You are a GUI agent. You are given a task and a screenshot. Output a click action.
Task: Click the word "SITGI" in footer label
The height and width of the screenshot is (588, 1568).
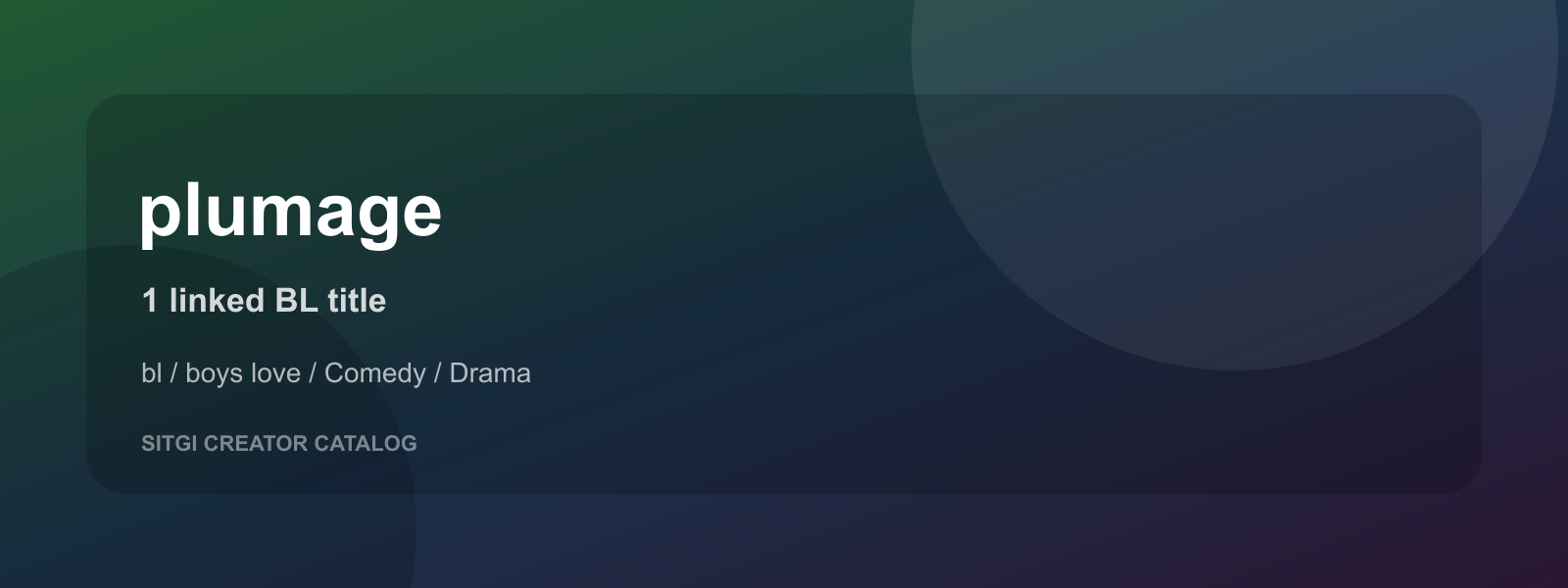point(170,444)
